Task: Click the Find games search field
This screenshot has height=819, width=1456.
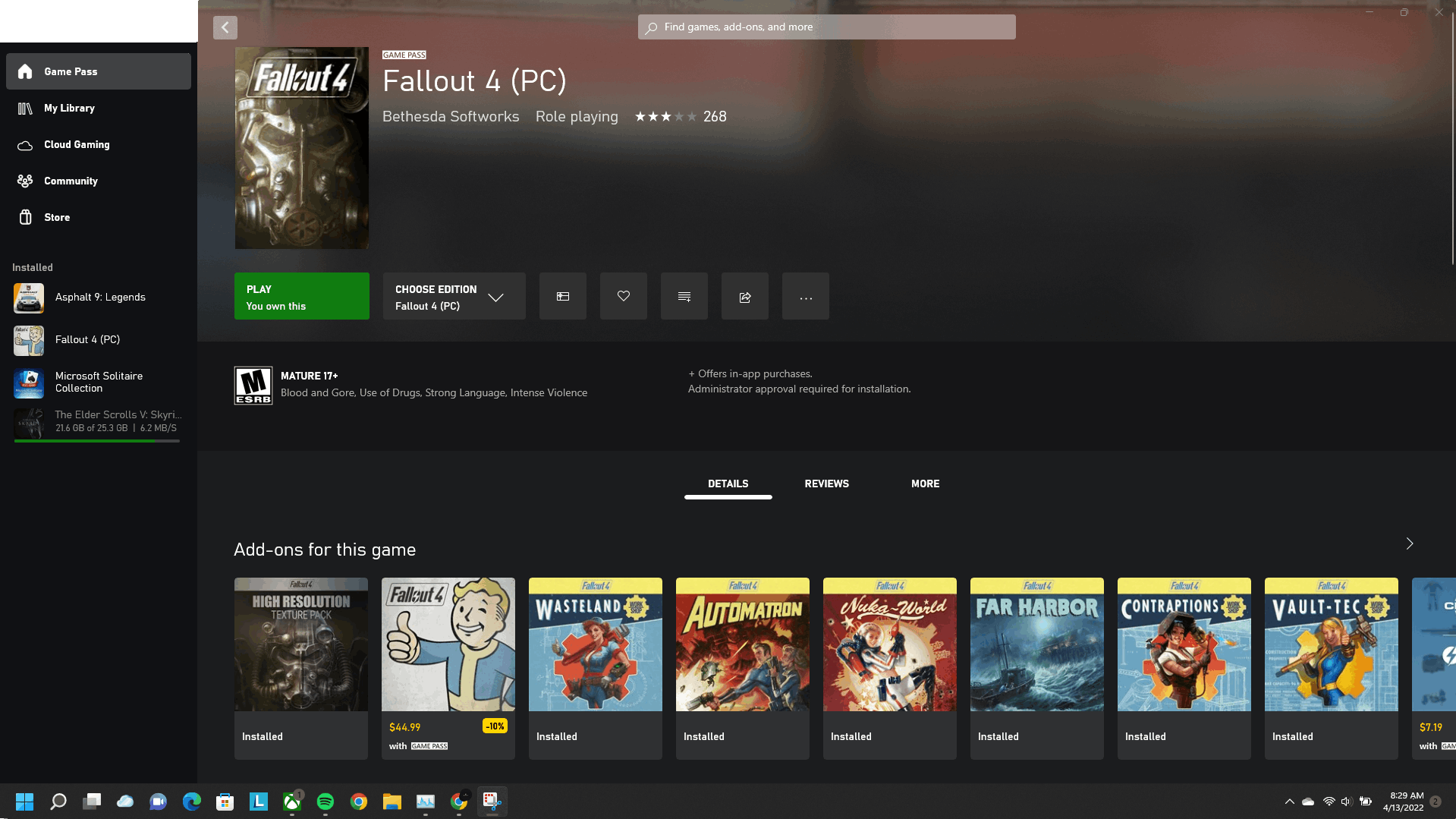Action: (826, 27)
